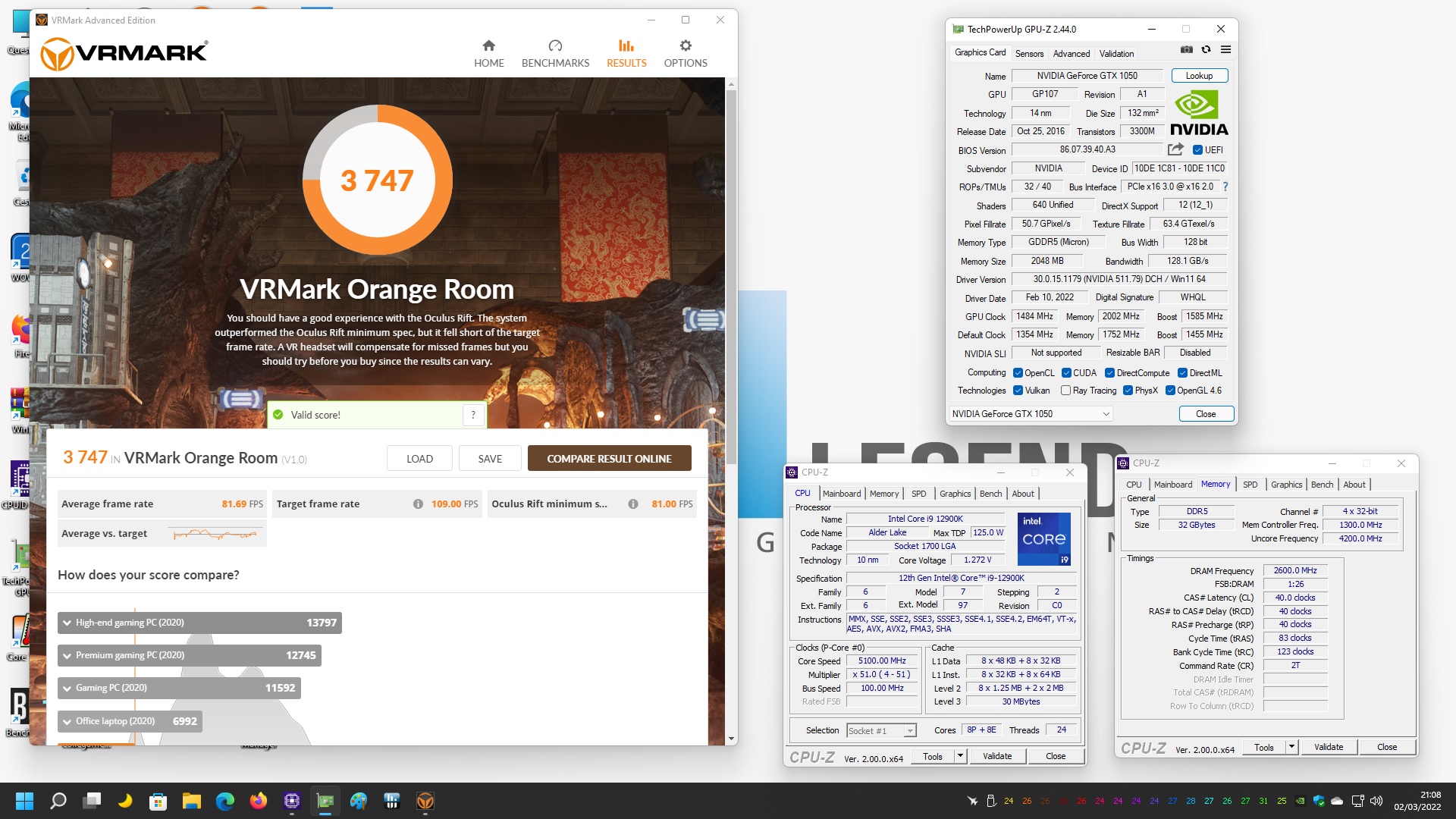
Task: Open the BENCHMARKS section in VRMark
Action: click(555, 54)
